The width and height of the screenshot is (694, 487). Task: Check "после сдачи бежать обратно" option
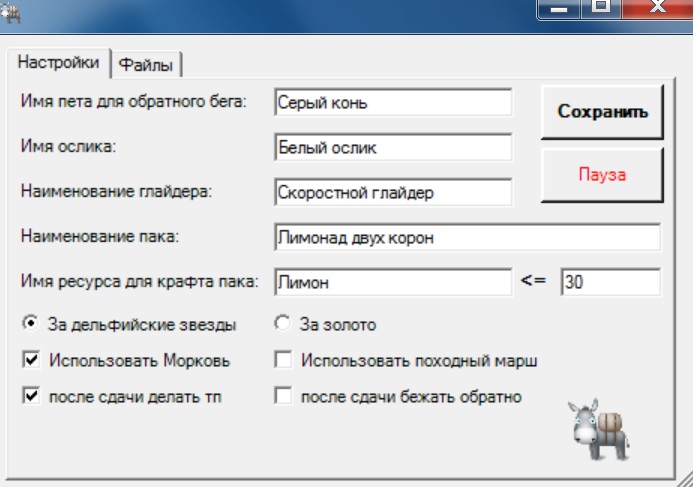tap(283, 396)
